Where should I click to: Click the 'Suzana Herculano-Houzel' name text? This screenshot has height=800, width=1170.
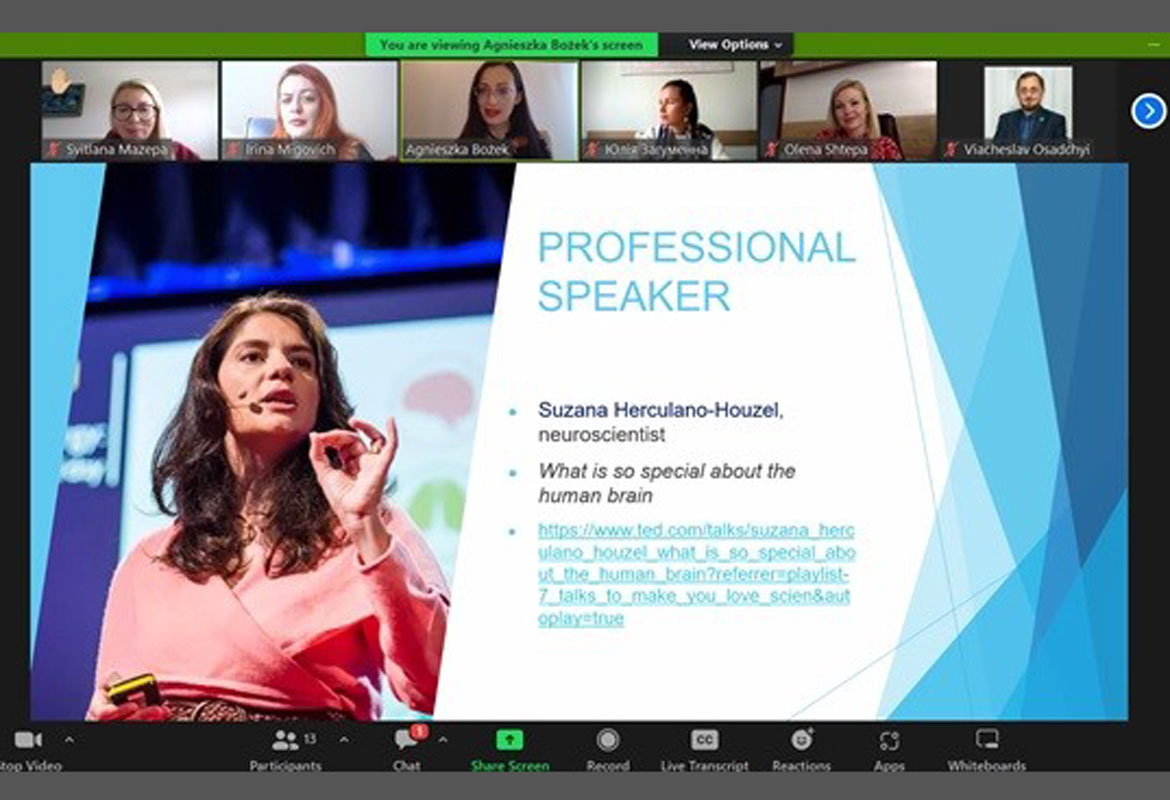point(659,410)
